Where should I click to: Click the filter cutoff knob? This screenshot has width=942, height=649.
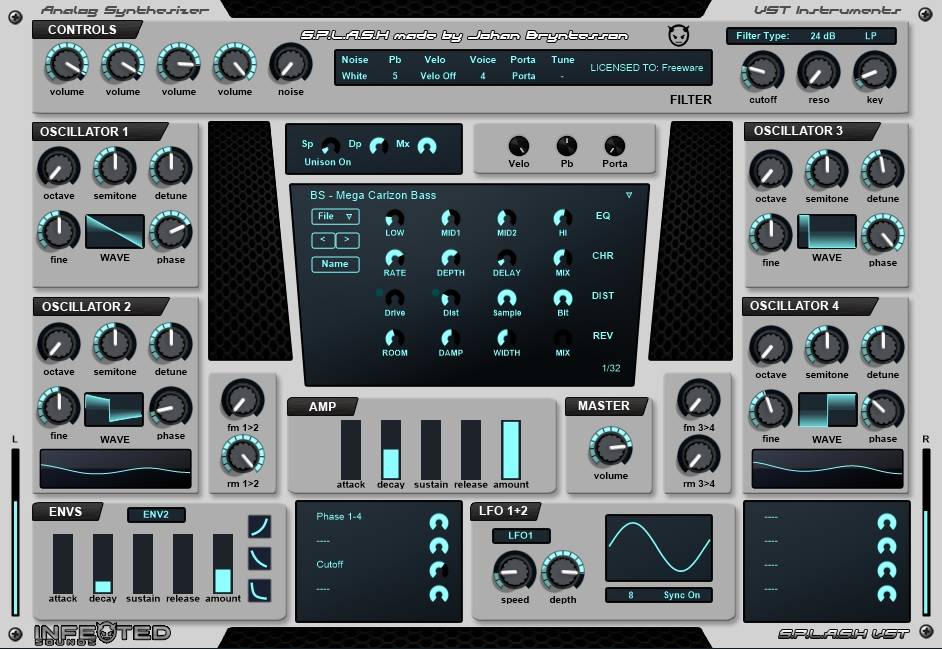762,72
